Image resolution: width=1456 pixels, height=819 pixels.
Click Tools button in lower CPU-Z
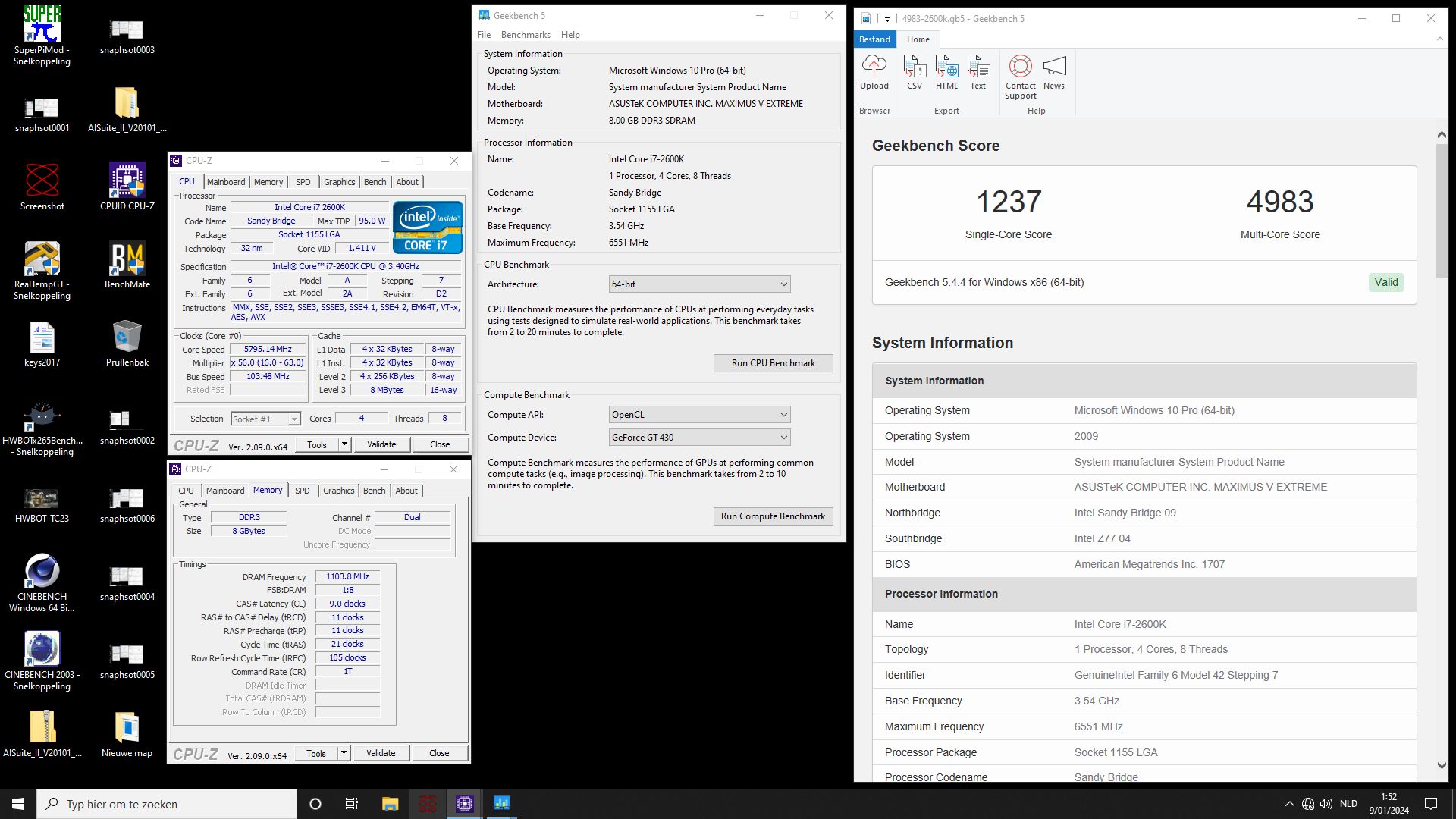[x=316, y=753]
